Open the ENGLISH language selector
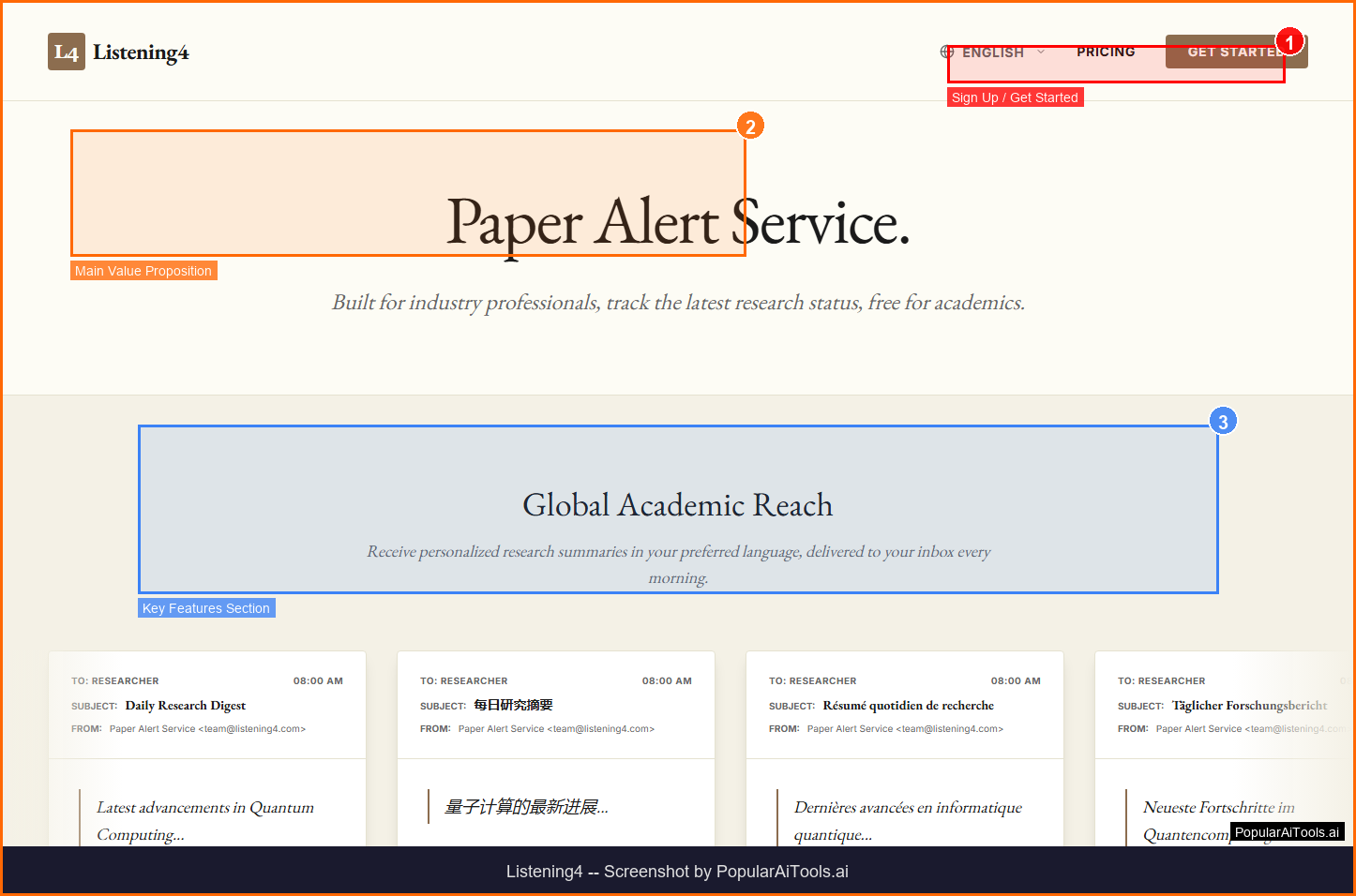Viewport: 1356px width, 896px height. click(992, 52)
